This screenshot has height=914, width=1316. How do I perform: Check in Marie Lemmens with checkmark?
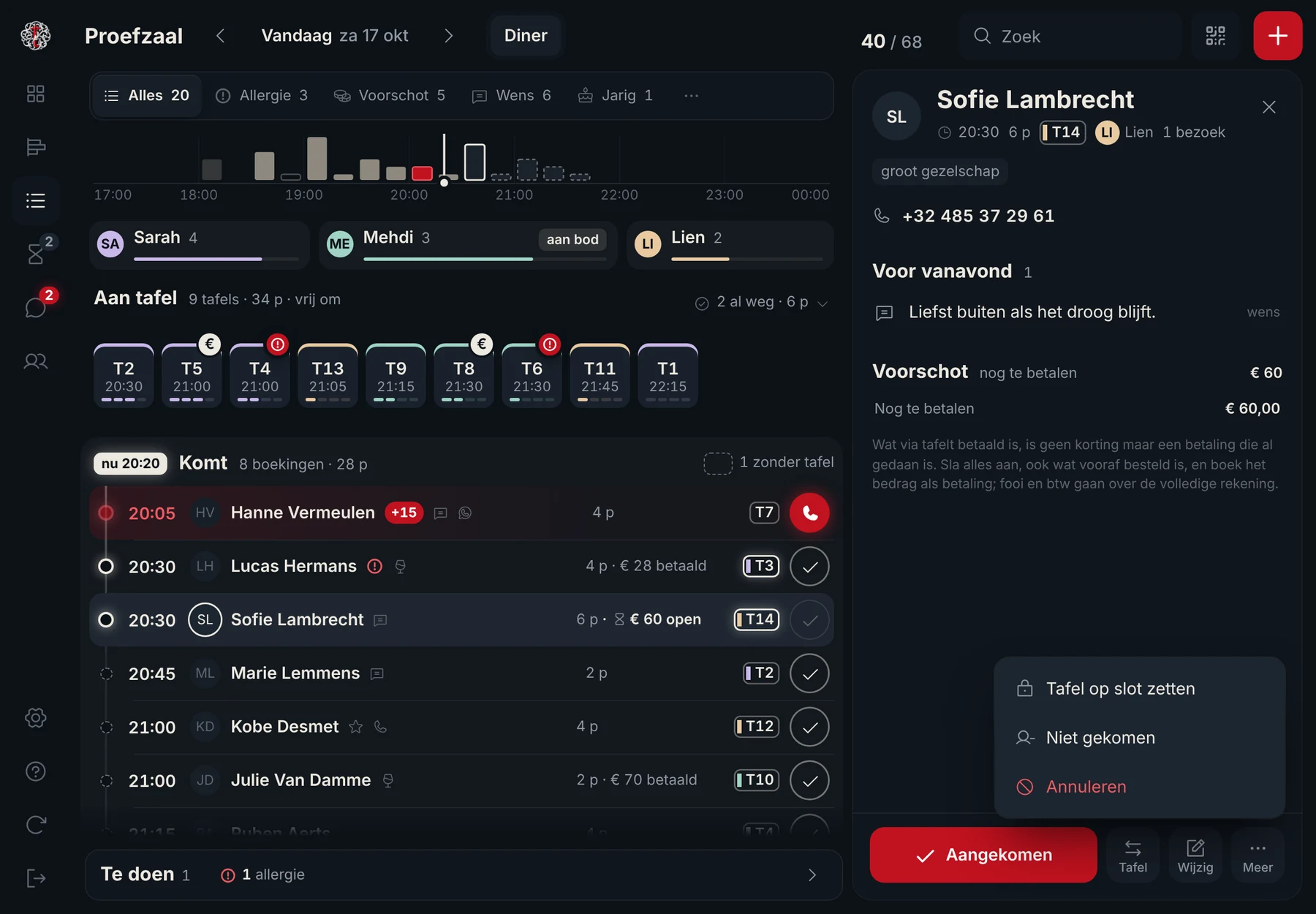tap(809, 673)
